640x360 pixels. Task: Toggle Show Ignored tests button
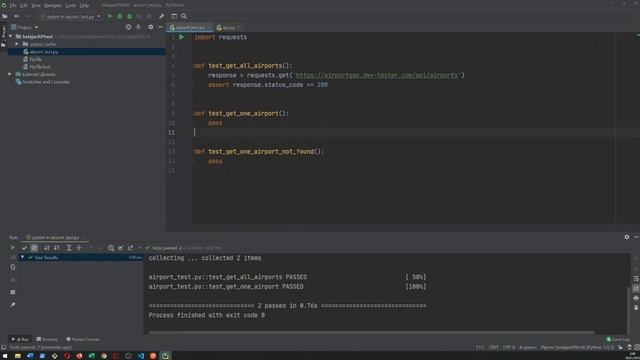[34, 248]
